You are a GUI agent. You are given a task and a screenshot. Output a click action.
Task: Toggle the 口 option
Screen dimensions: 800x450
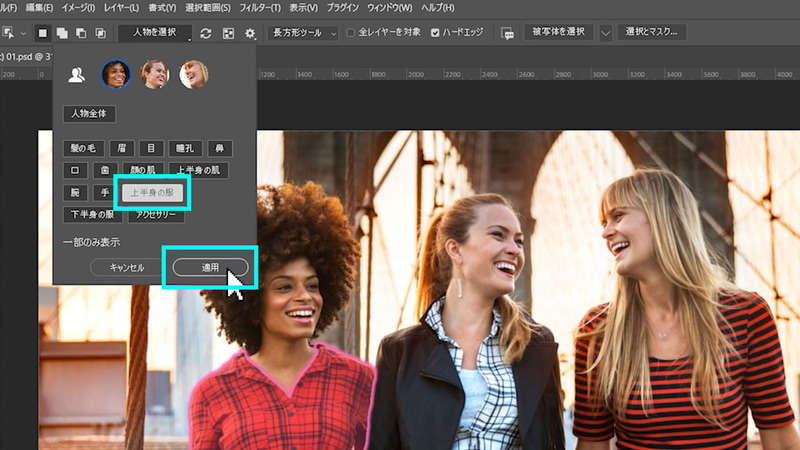76,170
